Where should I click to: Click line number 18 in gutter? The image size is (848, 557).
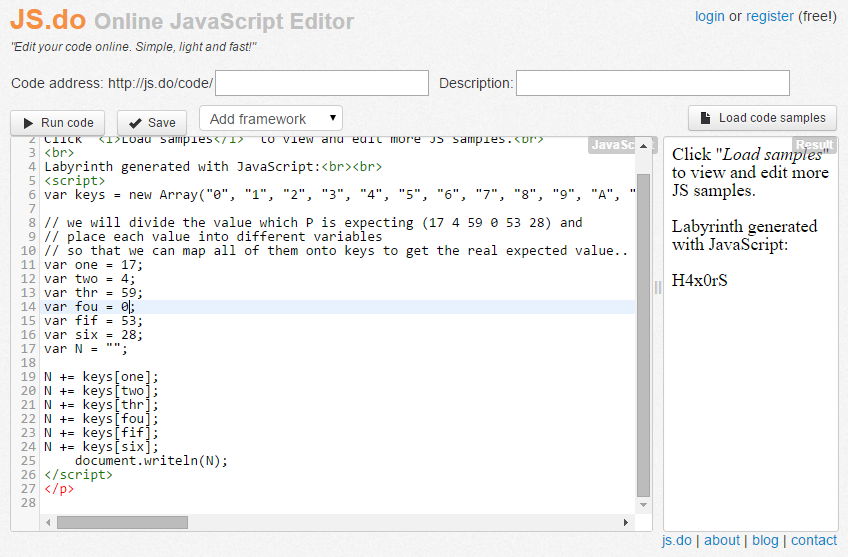pyautogui.click(x=28, y=363)
